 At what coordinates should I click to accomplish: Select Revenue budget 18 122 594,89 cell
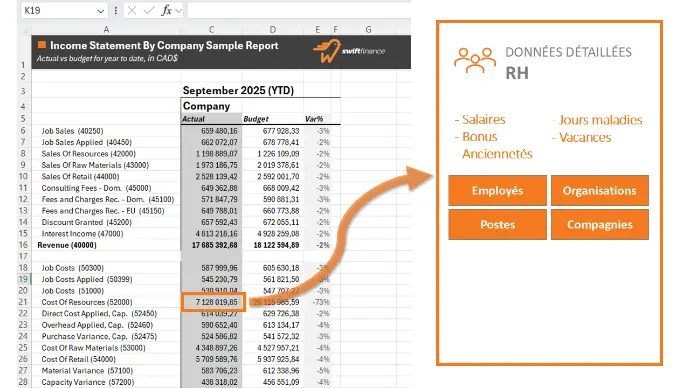click(273, 245)
